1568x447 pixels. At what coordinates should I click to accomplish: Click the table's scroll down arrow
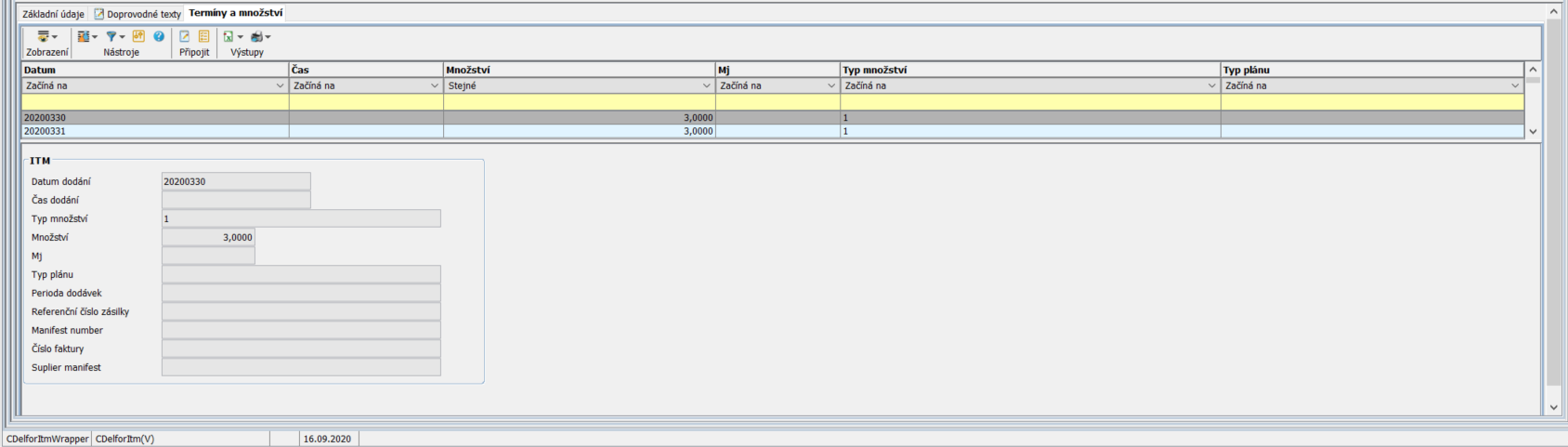tap(1533, 132)
